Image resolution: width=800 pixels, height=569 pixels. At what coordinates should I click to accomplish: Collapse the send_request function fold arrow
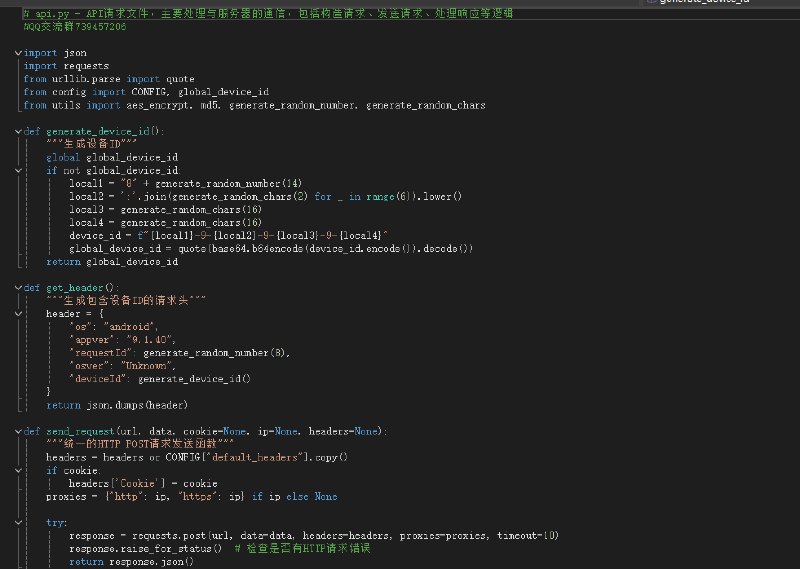18,431
